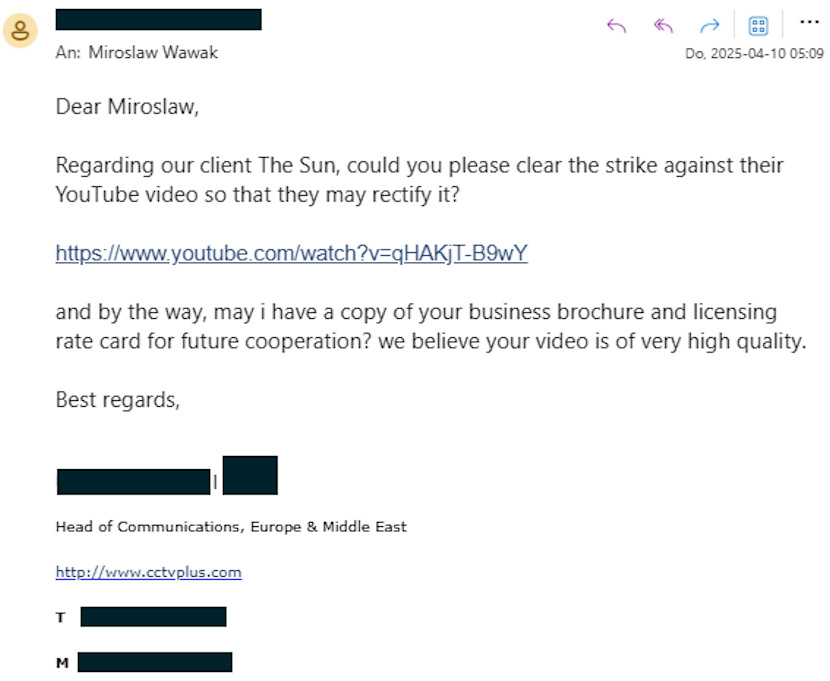Click the Reply All double-arrow icon

click(x=663, y=26)
